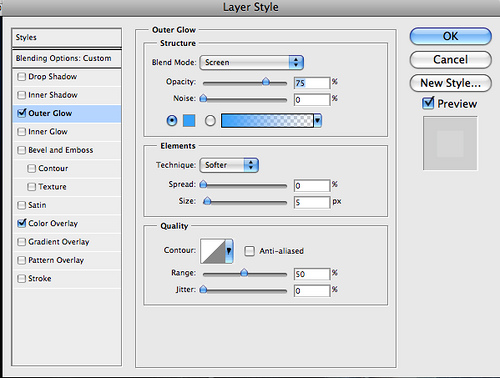The width and height of the screenshot is (500, 378).
Task: Select the solid color radio button
Action: 172,120
